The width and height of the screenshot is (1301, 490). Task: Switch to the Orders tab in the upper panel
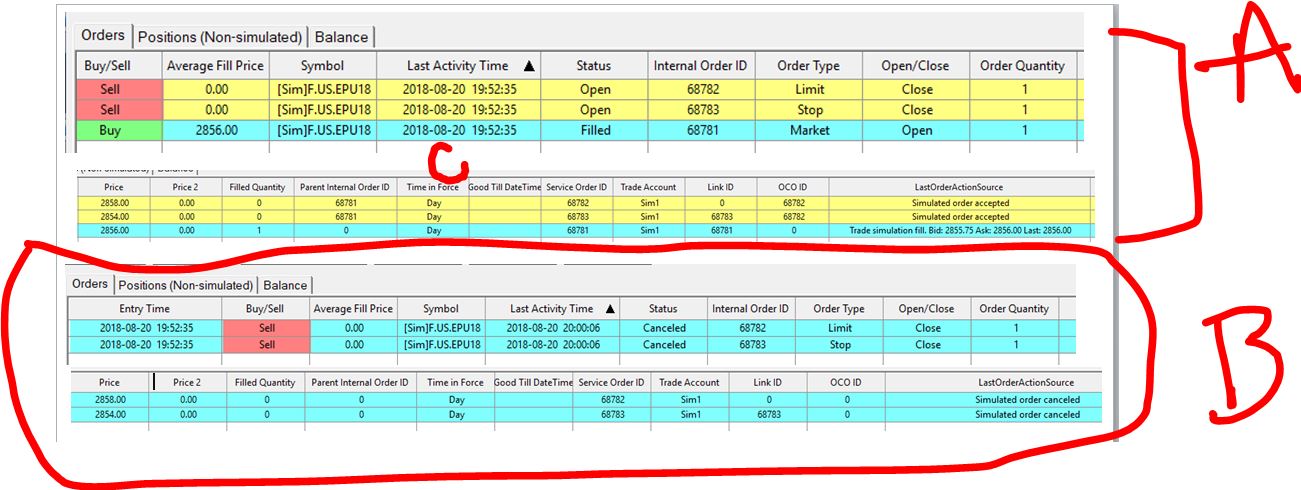pyautogui.click(x=103, y=35)
